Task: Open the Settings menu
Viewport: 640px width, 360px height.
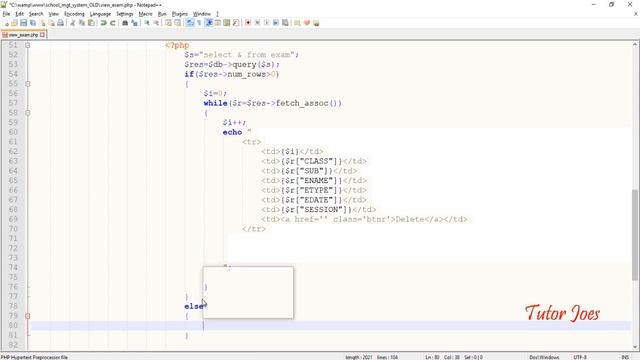Action: click(124, 14)
